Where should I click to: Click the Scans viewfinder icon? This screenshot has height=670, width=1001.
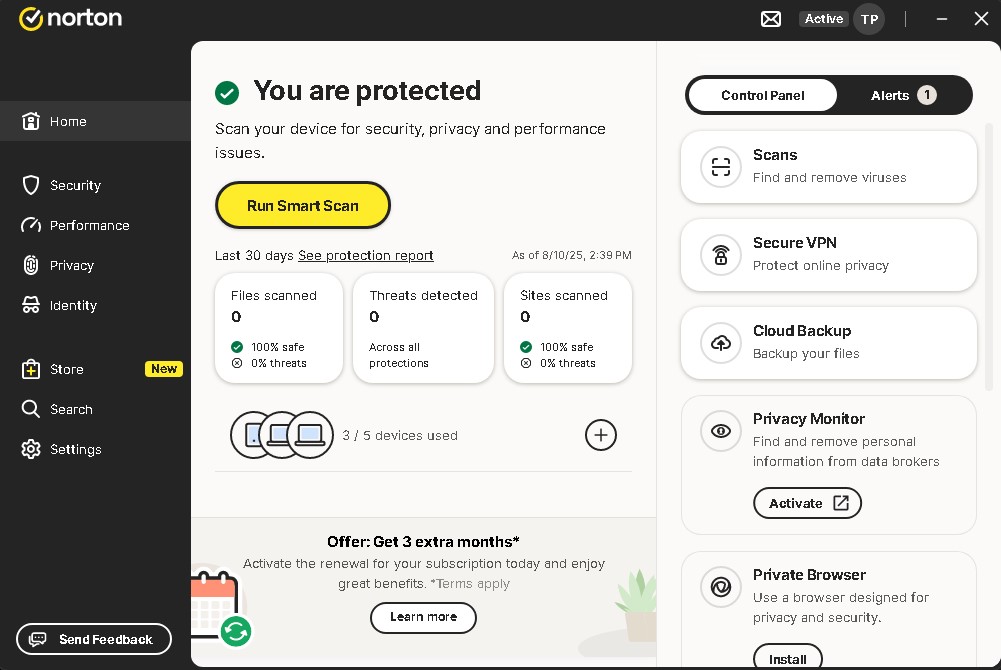point(720,167)
